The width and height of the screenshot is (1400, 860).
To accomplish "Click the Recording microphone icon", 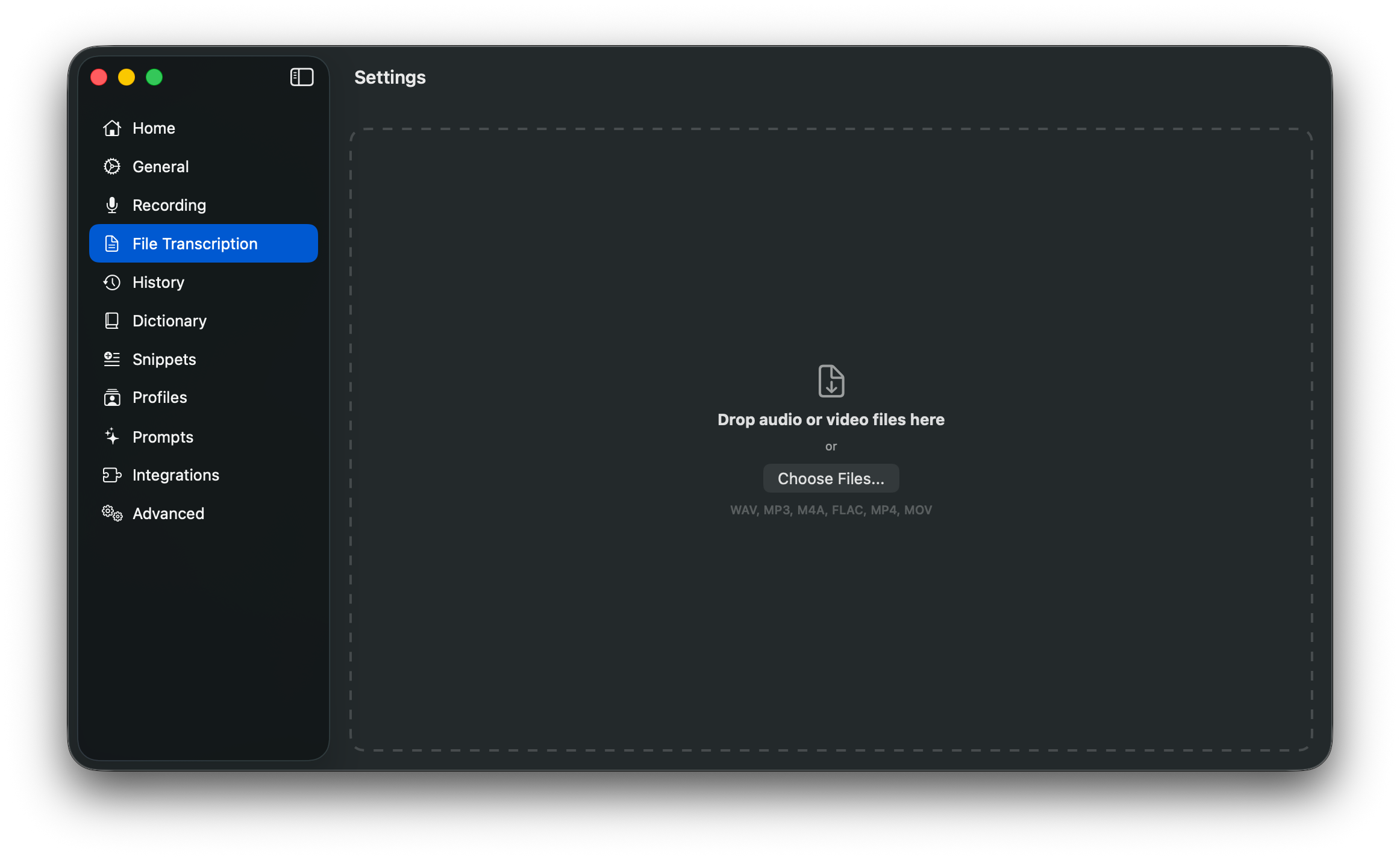I will click(x=112, y=205).
